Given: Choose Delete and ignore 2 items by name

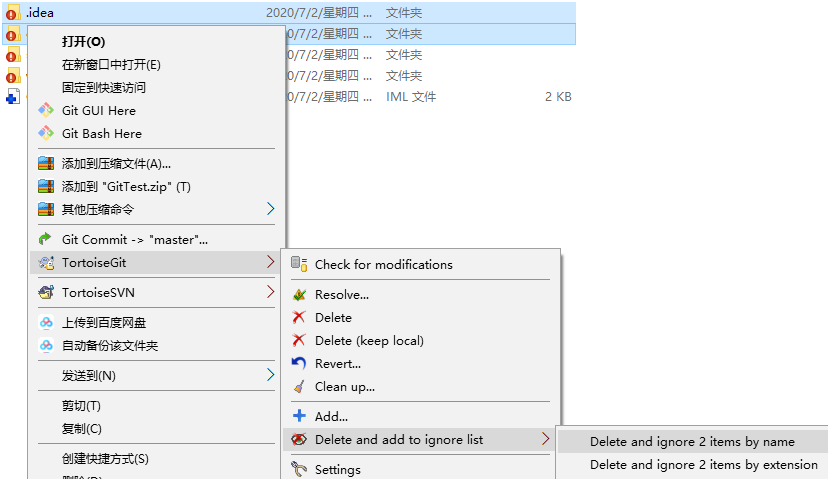Looking at the screenshot, I should click(692, 442).
